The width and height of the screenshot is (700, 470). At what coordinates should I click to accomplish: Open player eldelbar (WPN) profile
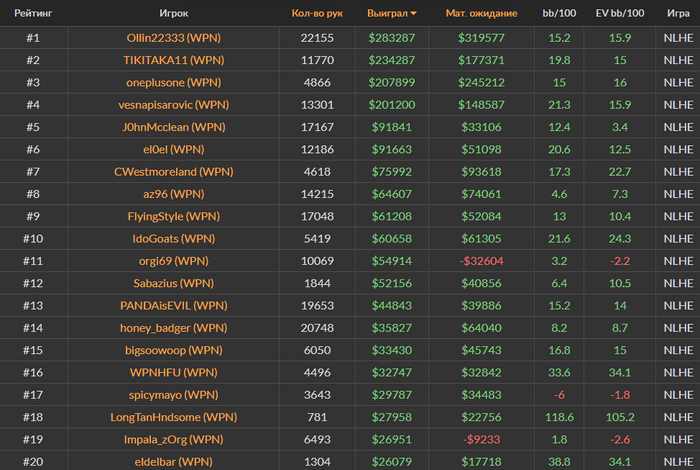[174, 462]
